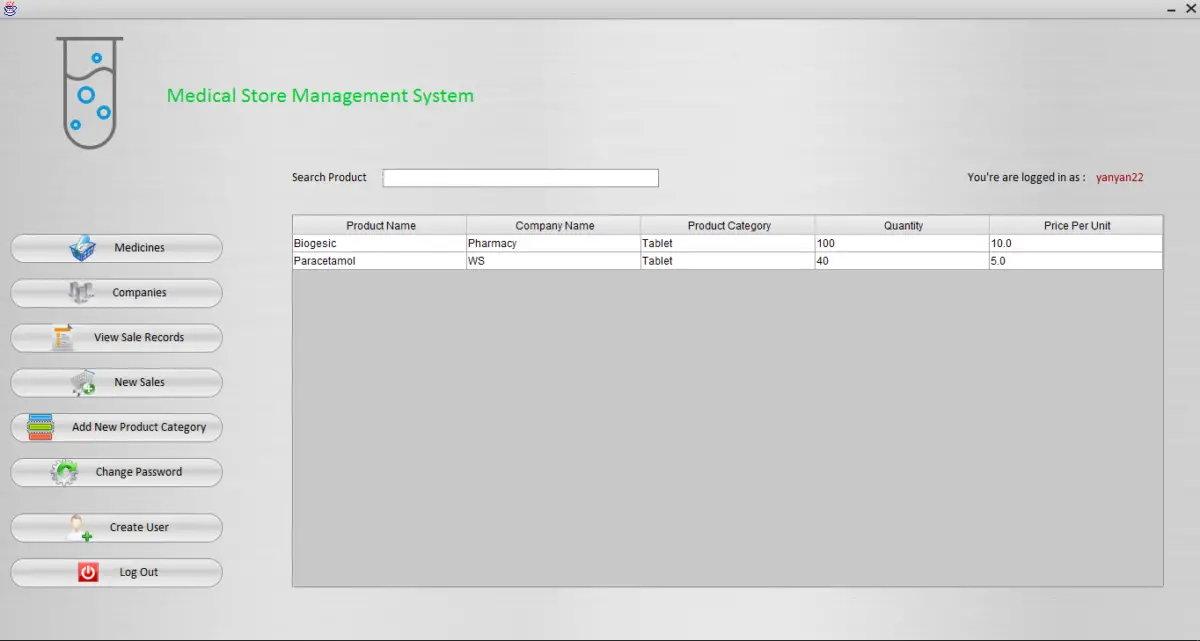This screenshot has width=1200, height=641.
Task: Click the Log Out power icon
Action: click(x=86, y=572)
